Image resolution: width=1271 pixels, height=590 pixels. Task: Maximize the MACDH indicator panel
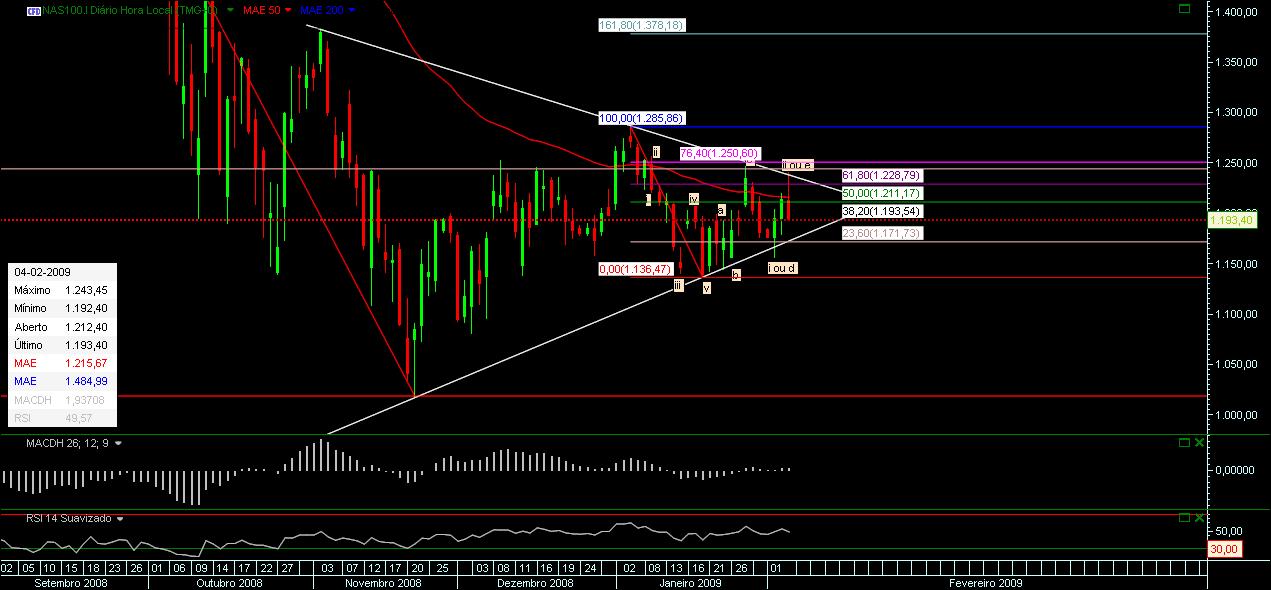pos(1185,442)
